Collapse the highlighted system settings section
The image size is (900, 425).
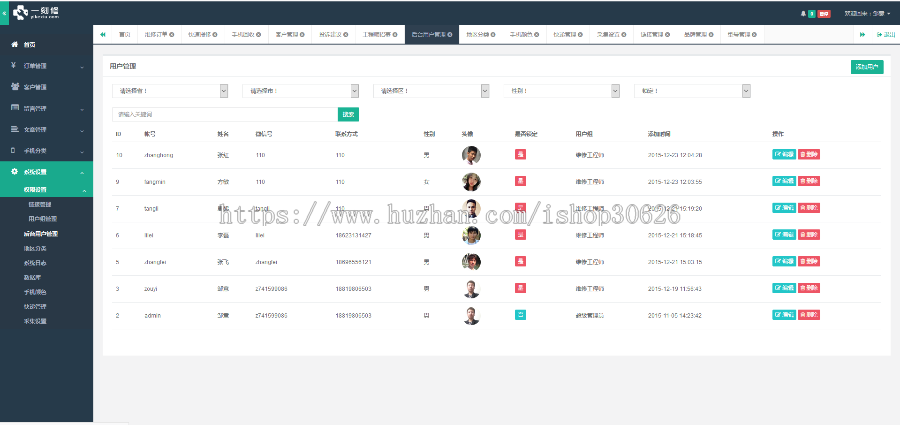82,172
